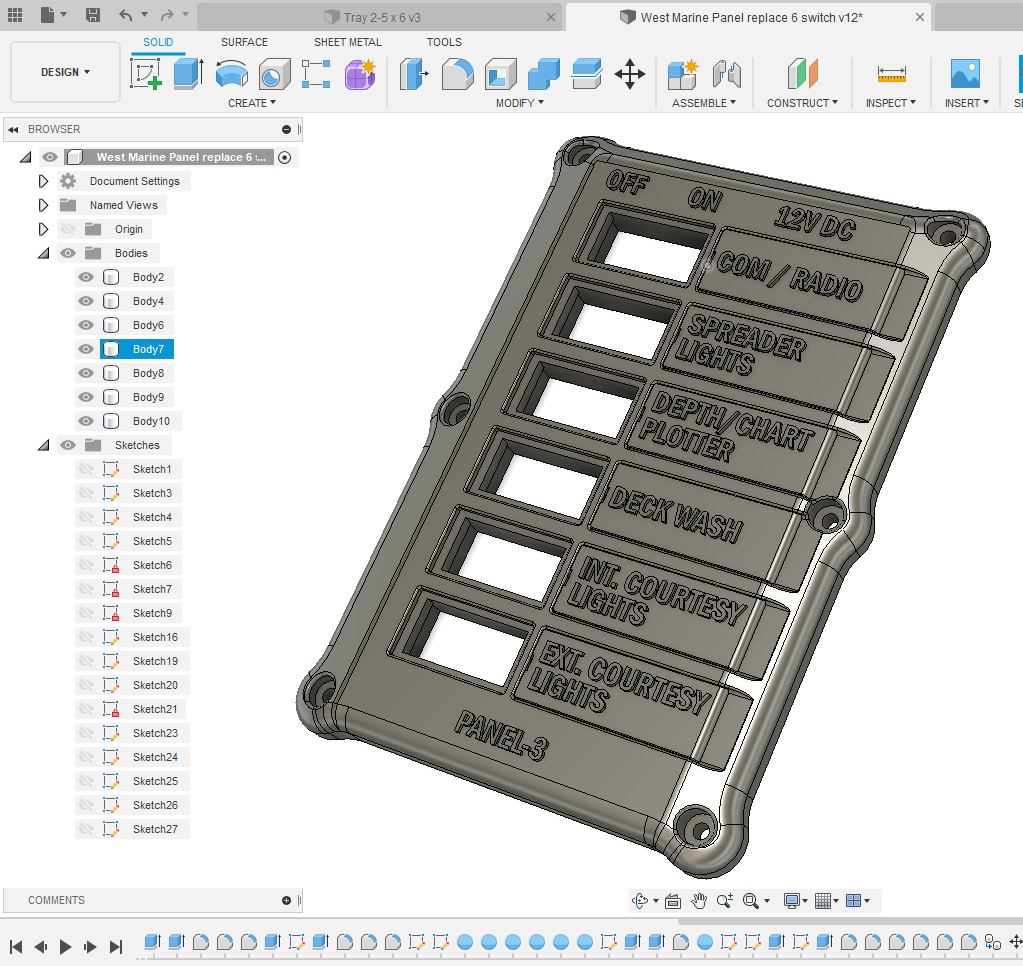Image resolution: width=1023 pixels, height=966 pixels.
Task: Show the Origin folder
Action: pyautogui.click(x=68, y=229)
